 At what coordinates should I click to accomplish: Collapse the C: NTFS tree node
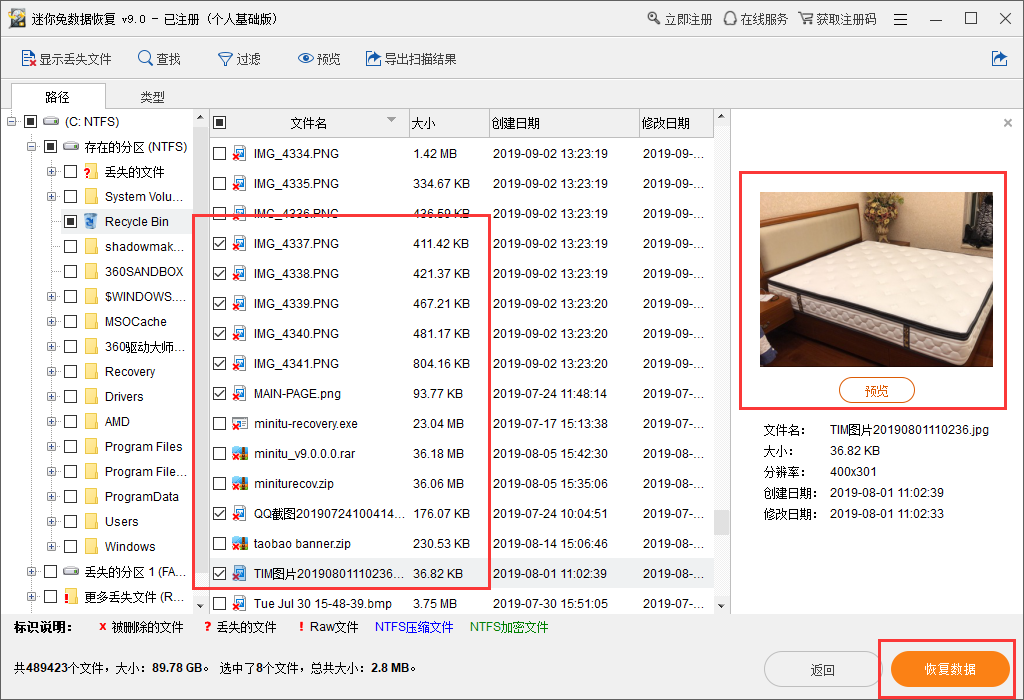click(x=11, y=121)
